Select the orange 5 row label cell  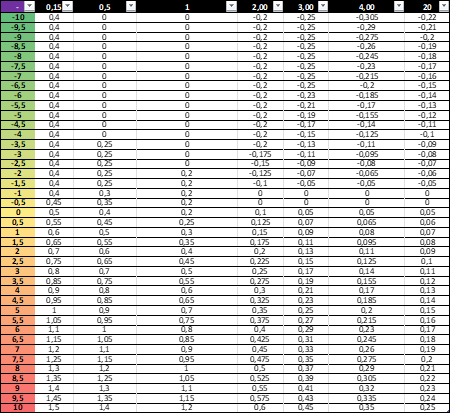[18, 310]
